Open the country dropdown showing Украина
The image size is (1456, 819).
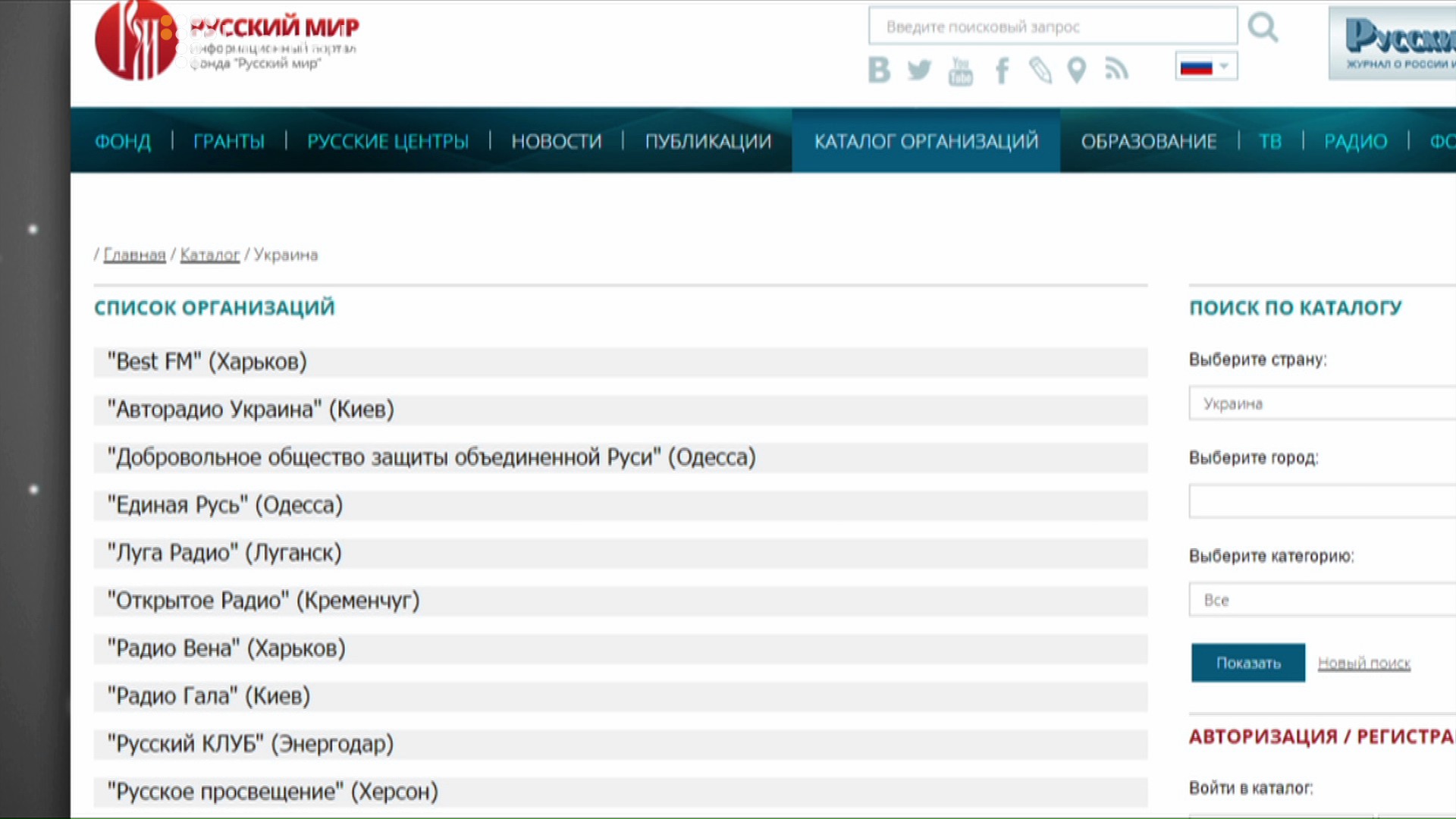(1323, 403)
